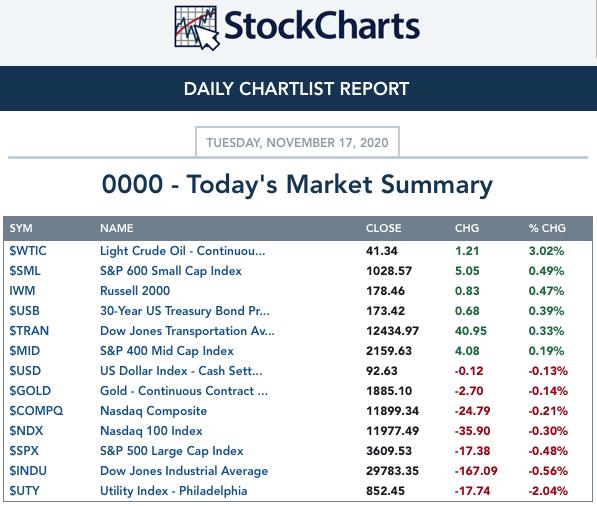Open S&P 500 Large Cap Index

pos(172,451)
